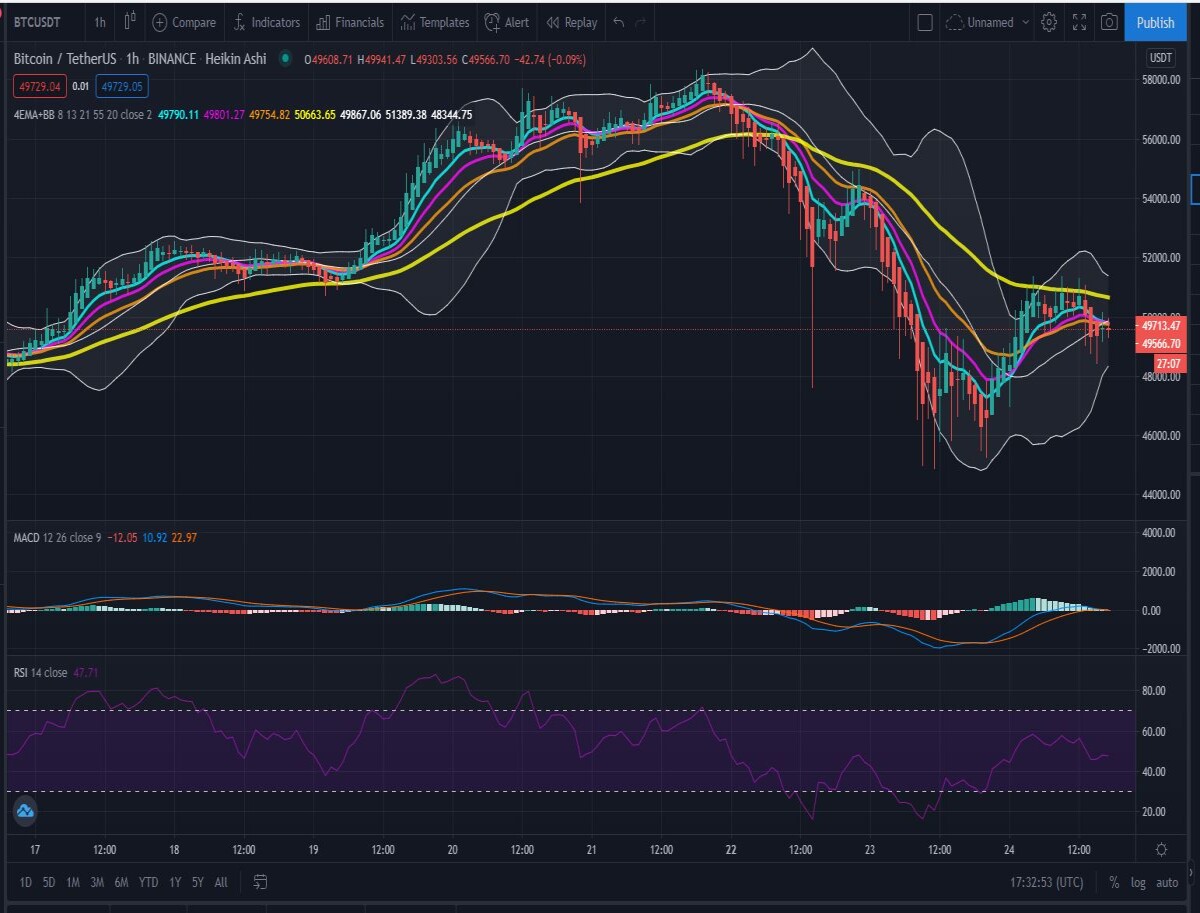Screen dimensions: 1200x913
Task: Open the candlestick chart type selector
Action: (130, 21)
